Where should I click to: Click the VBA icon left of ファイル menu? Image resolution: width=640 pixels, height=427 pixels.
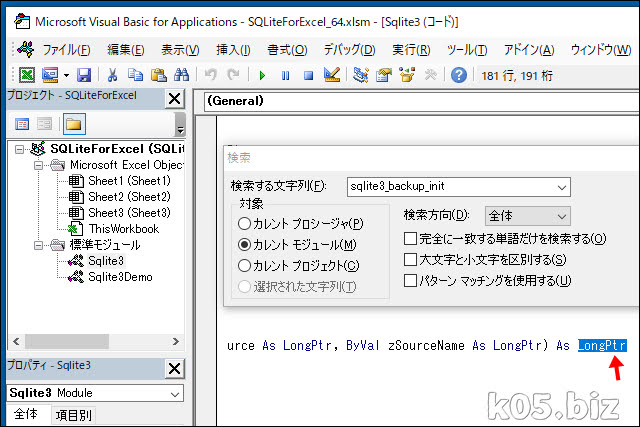25,49
